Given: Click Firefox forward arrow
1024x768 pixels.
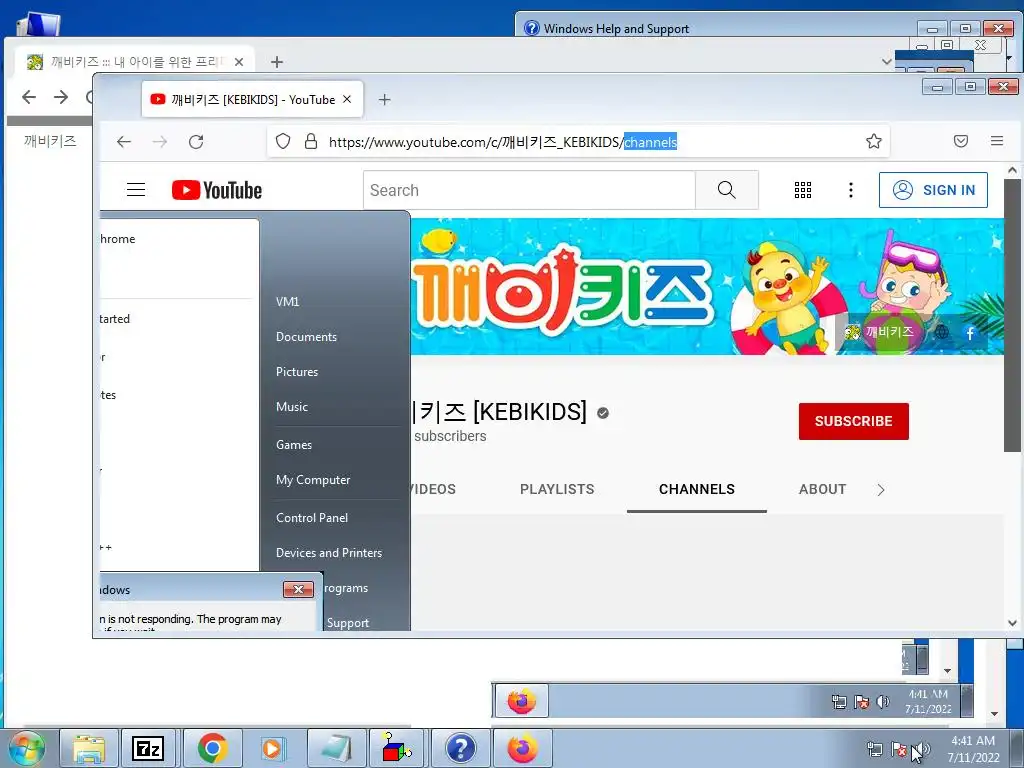Looking at the screenshot, I should click(160, 142).
